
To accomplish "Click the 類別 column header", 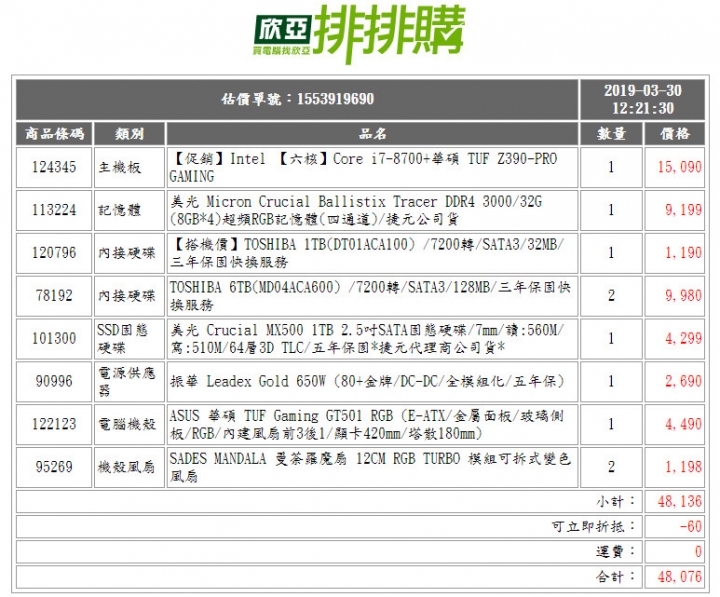I will (x=129, y=134).
